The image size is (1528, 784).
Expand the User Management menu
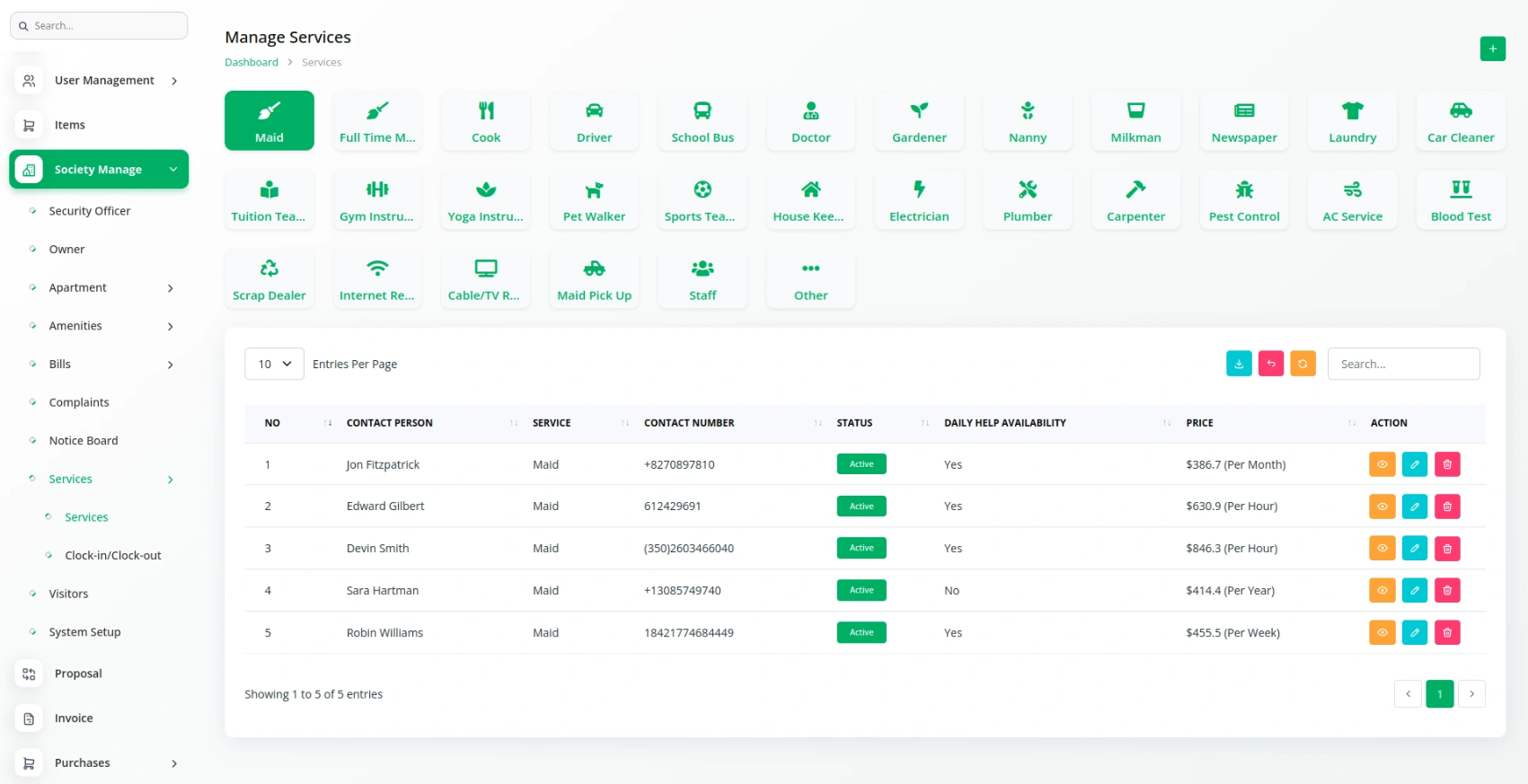point(99,80)
